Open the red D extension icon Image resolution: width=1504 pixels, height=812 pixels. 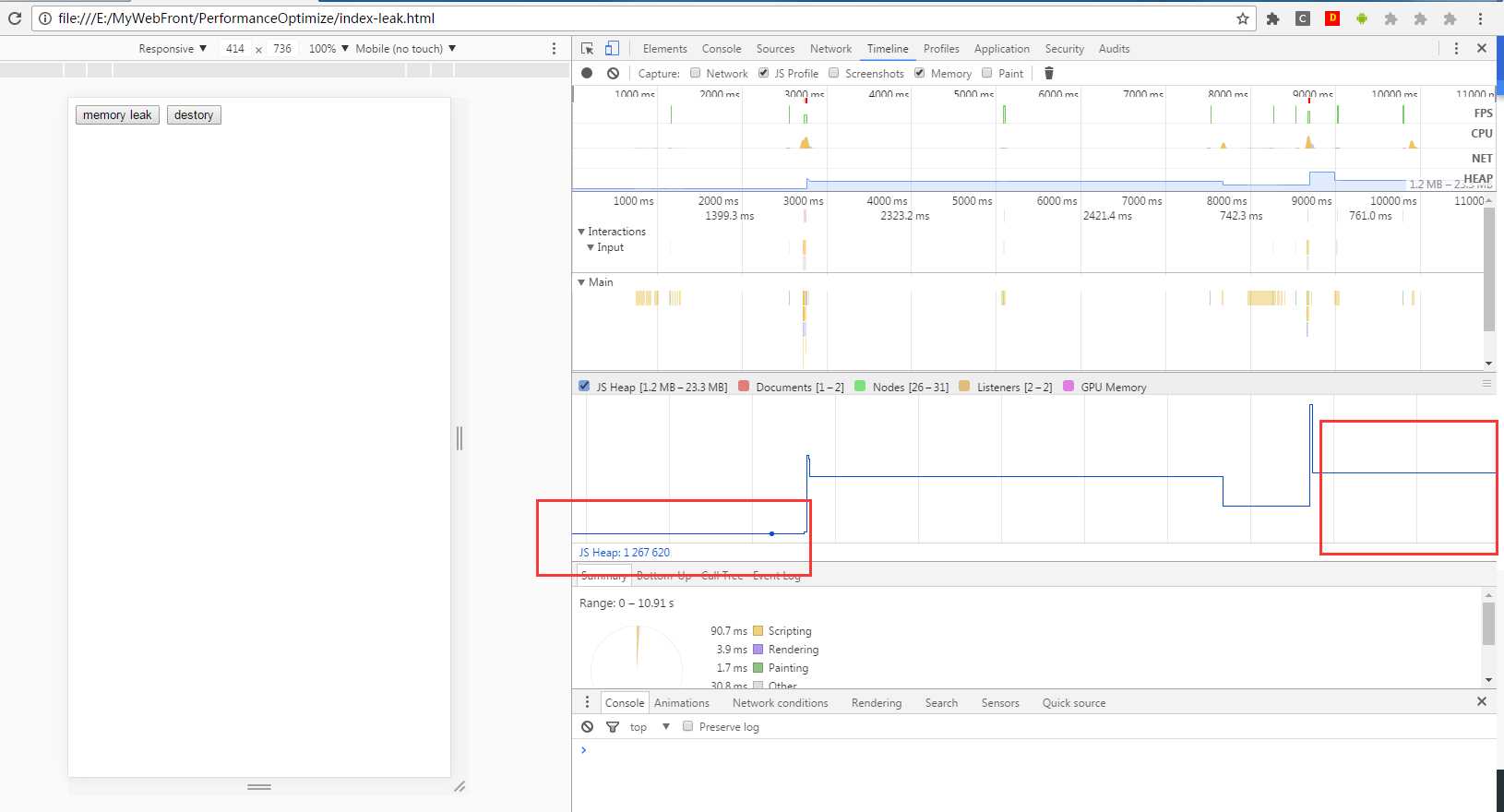(1332, 18)
